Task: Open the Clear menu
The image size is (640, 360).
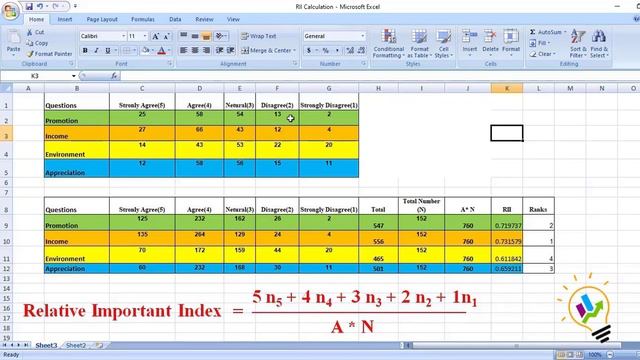Action: point(543,54)
